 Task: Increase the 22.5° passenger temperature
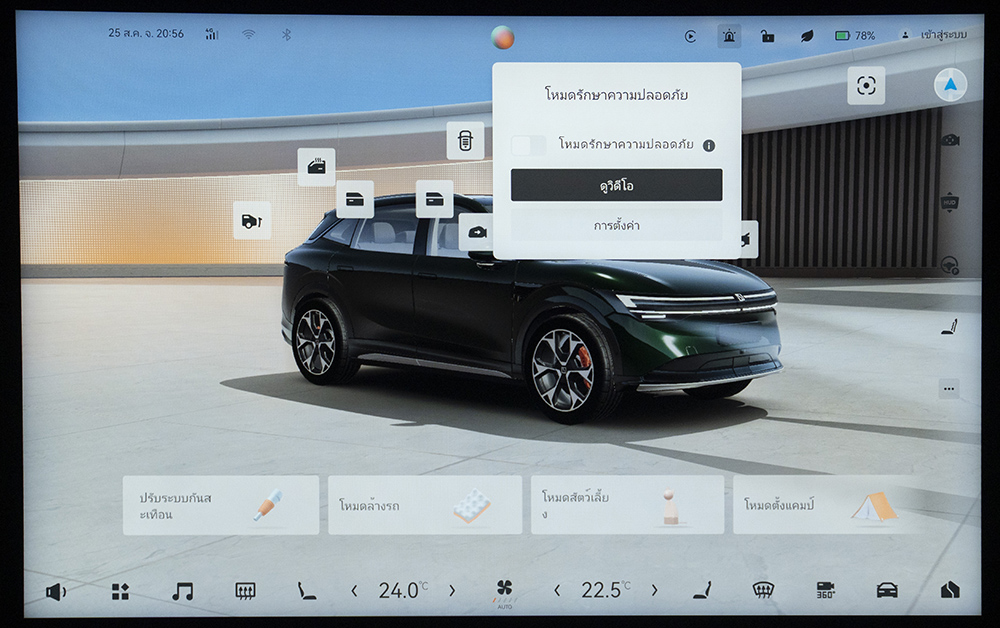[655, 590]
